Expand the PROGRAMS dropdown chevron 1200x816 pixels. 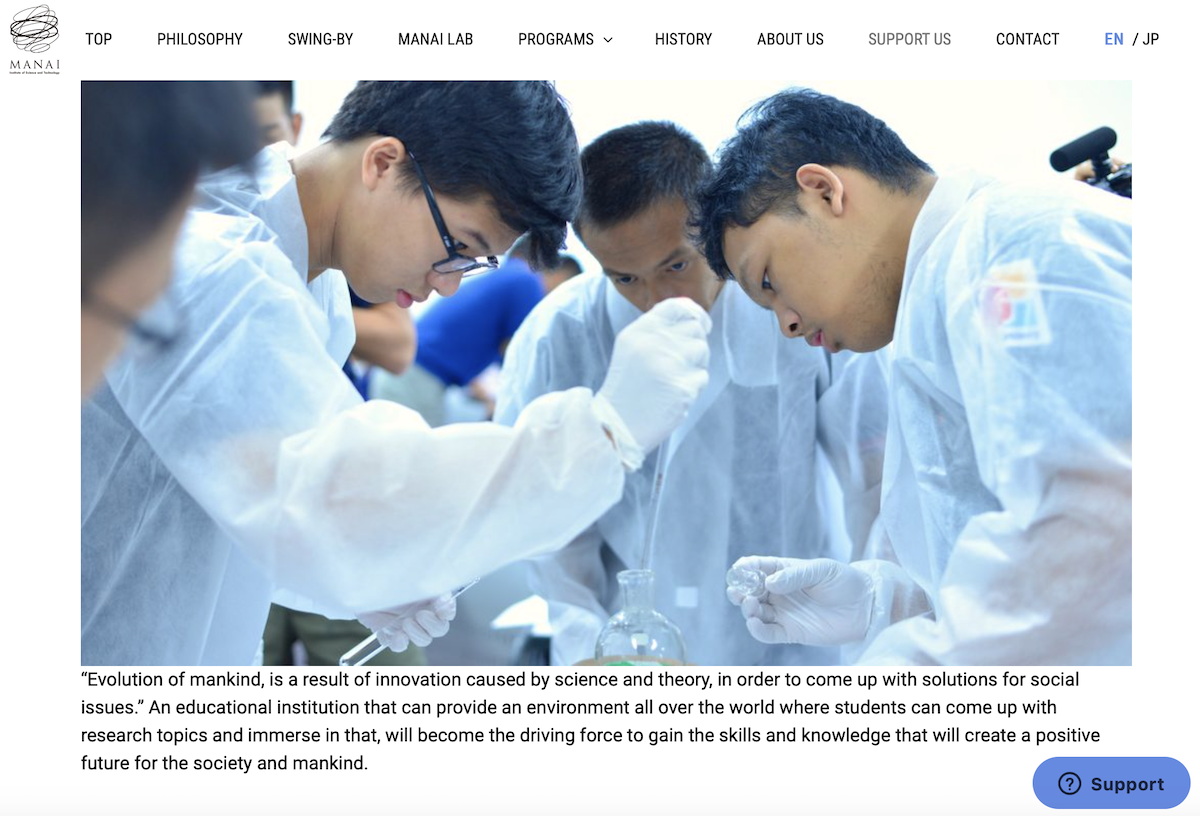click(x=607, y=40)
